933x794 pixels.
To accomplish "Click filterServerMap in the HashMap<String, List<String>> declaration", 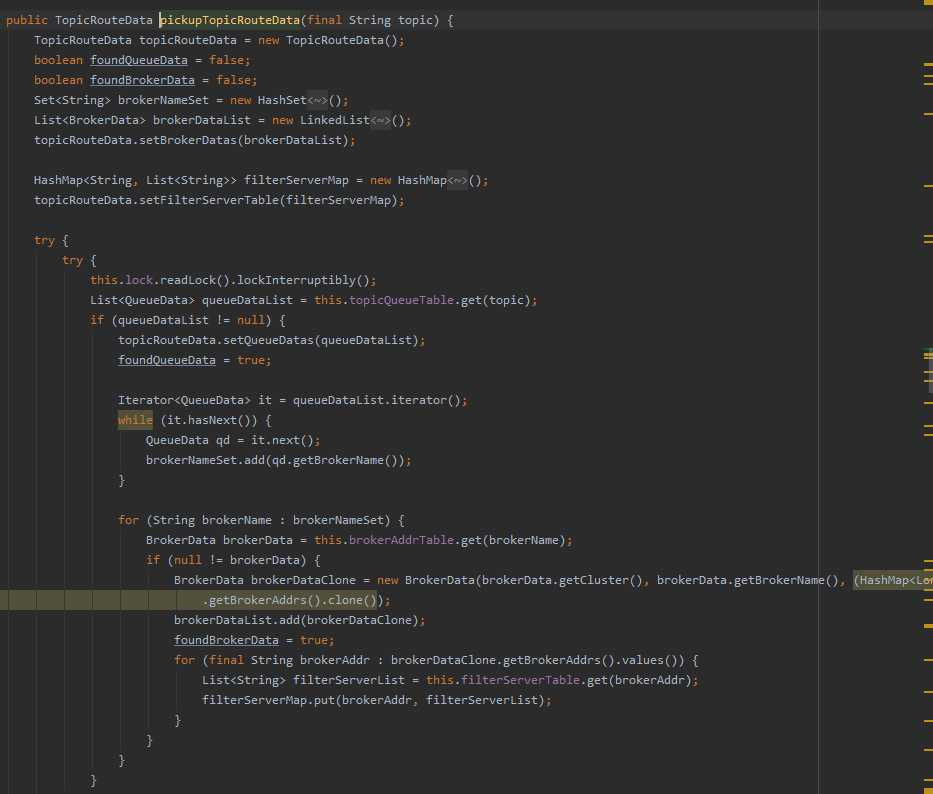I will pyautogui.click(x=296, y=180).
